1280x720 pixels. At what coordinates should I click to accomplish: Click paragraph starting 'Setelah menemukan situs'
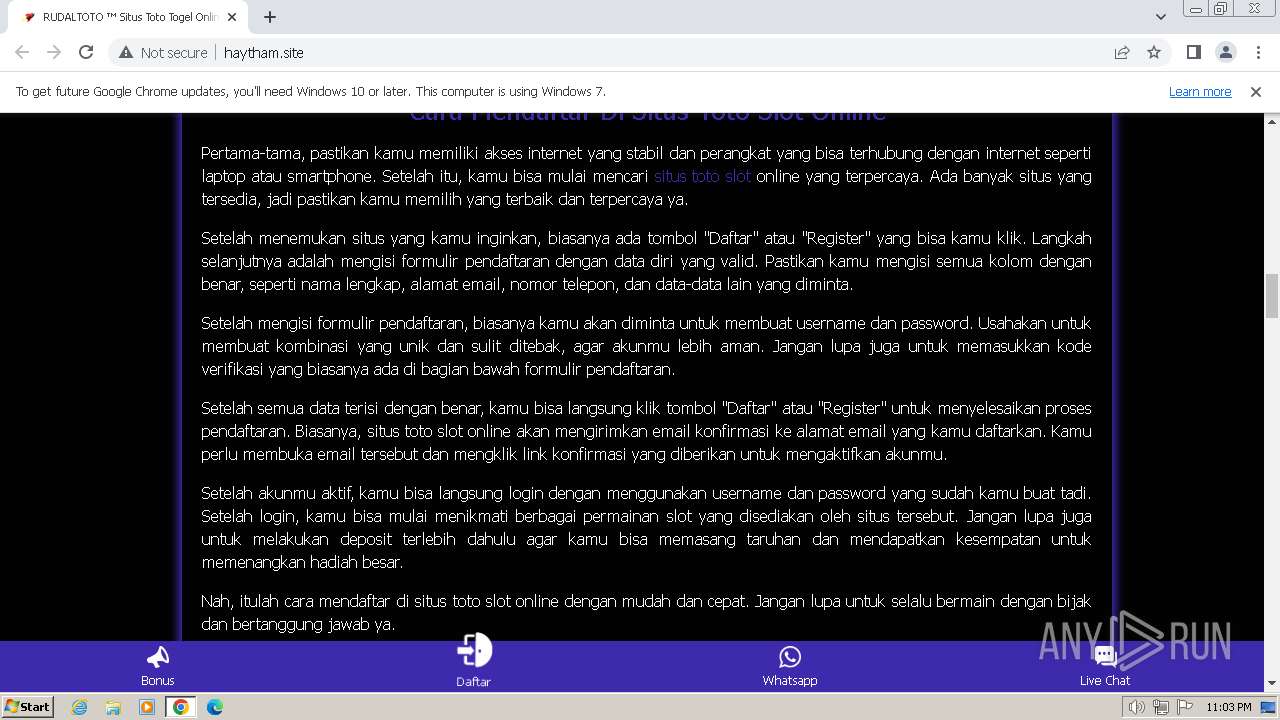point(646,261)
